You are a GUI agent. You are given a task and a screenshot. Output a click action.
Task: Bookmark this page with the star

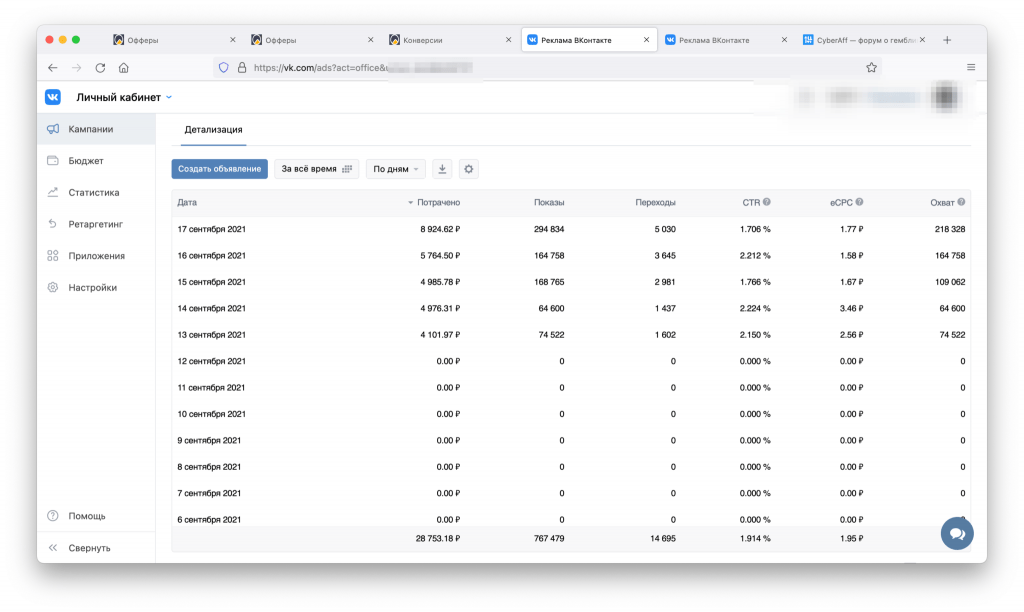click(871, 68)
